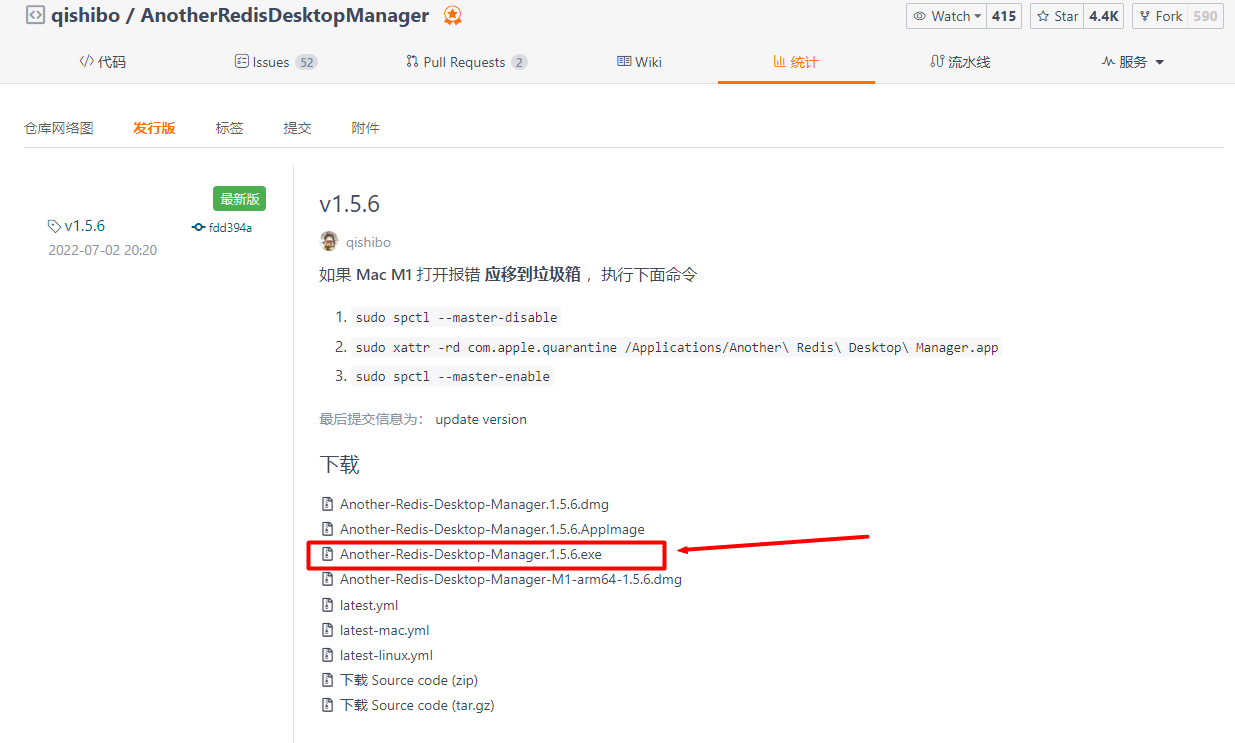Click the 52 issues count badge
The height and width of the screenshot is (743, 1235).
(306, 62)
